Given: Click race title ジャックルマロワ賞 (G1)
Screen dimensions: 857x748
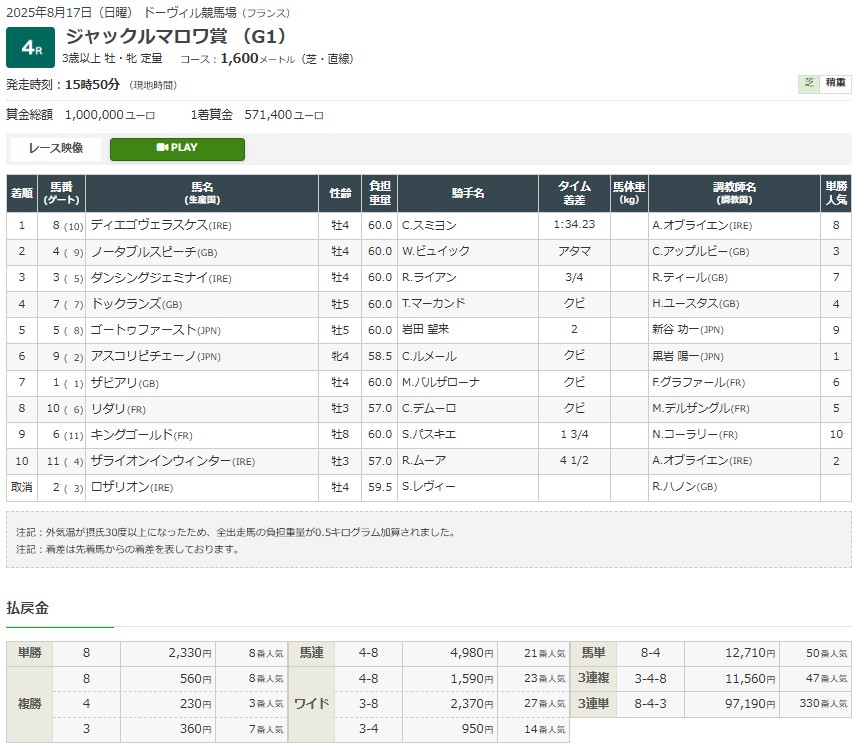Looking at the screenshot, I should point(177,36).
